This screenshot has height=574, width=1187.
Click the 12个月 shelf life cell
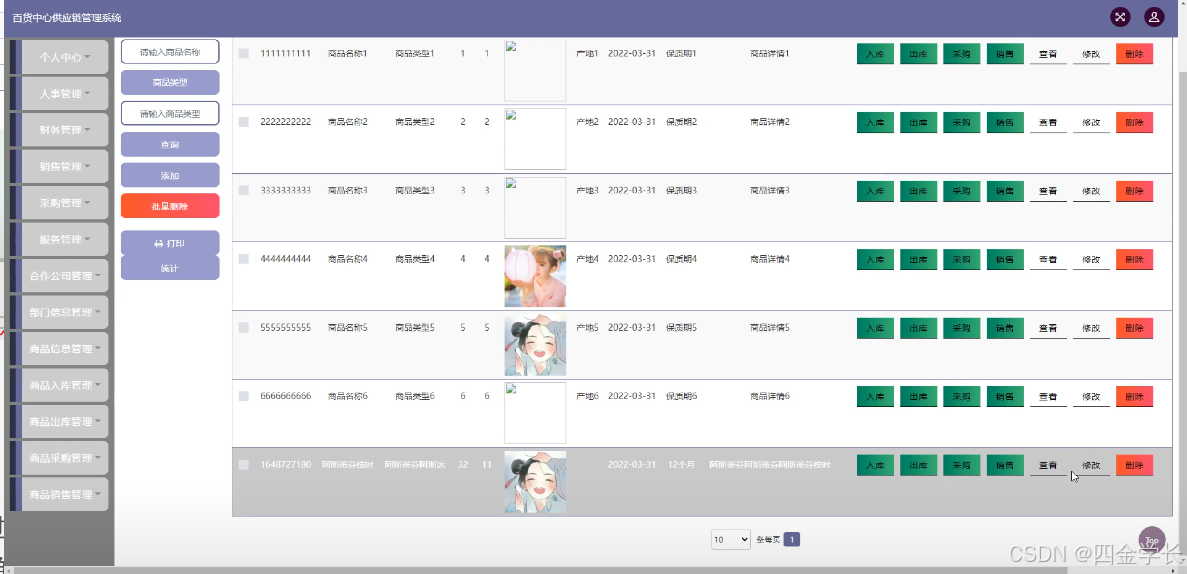(x=681, y=464)
